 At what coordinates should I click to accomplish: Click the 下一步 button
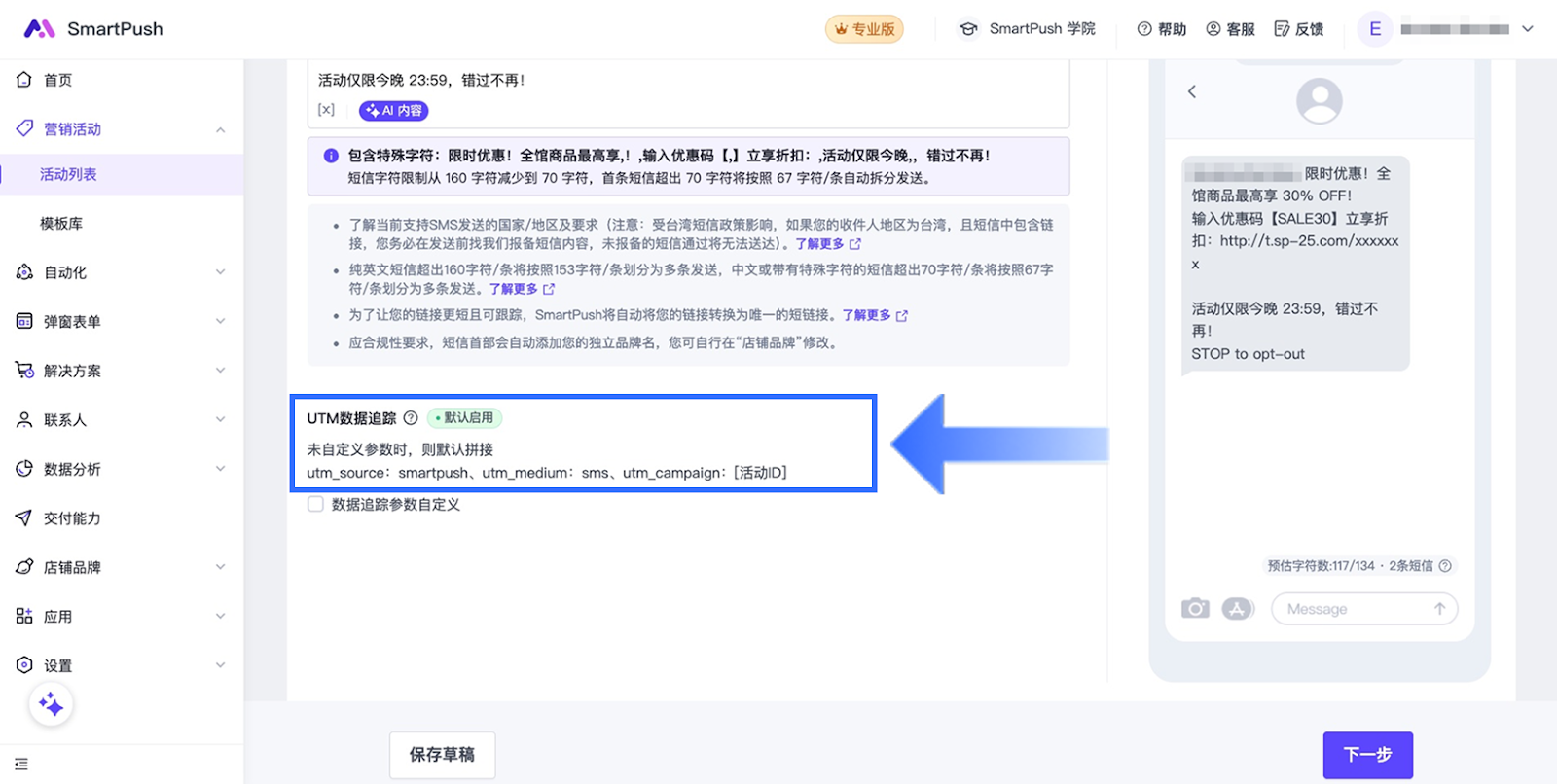click(x=1367, y=755)
